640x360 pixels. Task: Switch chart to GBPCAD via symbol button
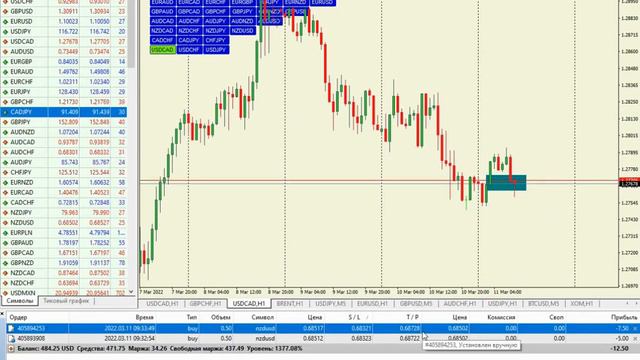(189, 11)
